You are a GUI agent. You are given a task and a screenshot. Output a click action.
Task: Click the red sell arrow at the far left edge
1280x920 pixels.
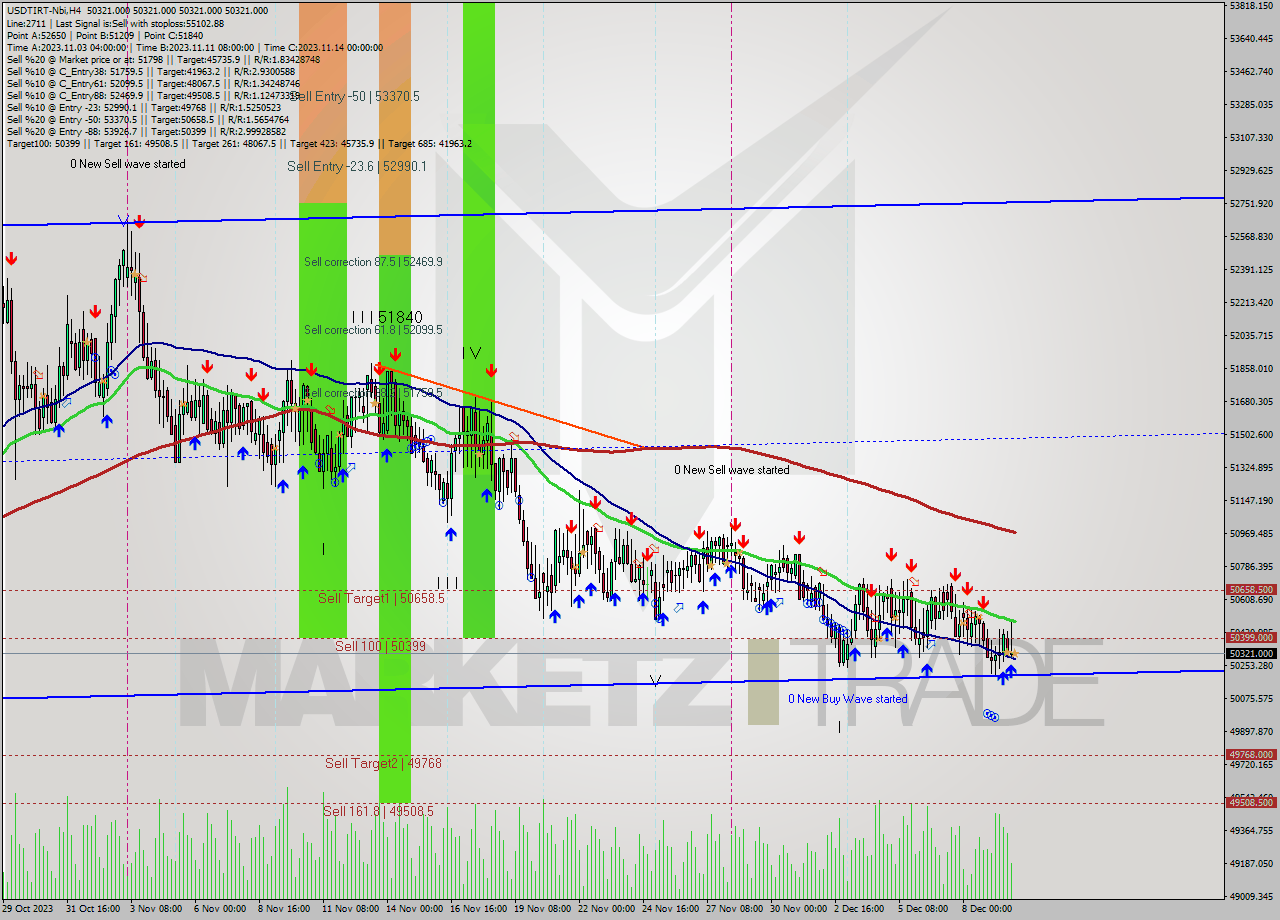tap(11, 259)
